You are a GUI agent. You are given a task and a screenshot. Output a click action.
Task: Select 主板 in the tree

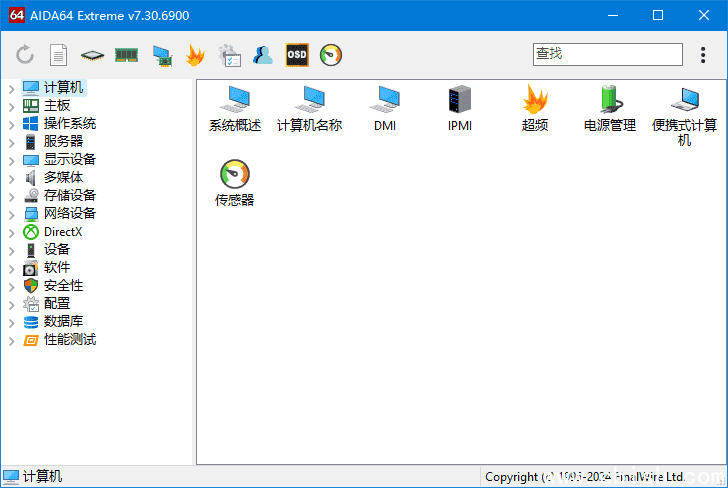point(57,105)
